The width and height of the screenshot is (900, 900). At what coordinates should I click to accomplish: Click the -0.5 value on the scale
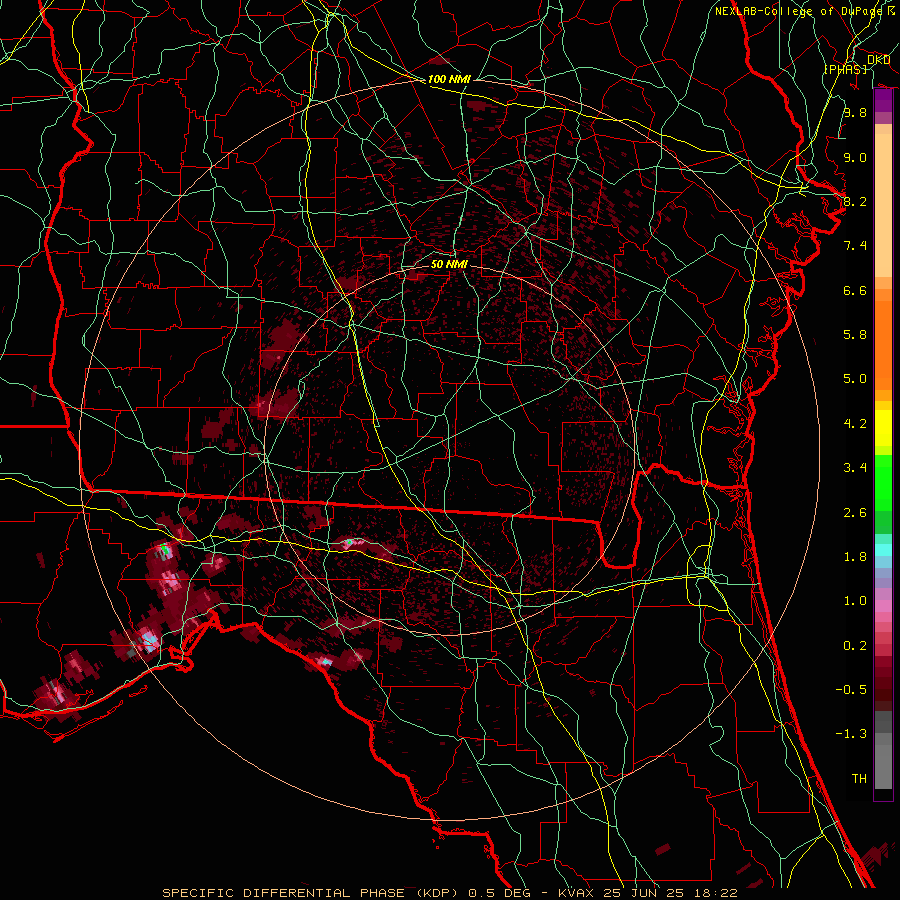pos(851,689)
